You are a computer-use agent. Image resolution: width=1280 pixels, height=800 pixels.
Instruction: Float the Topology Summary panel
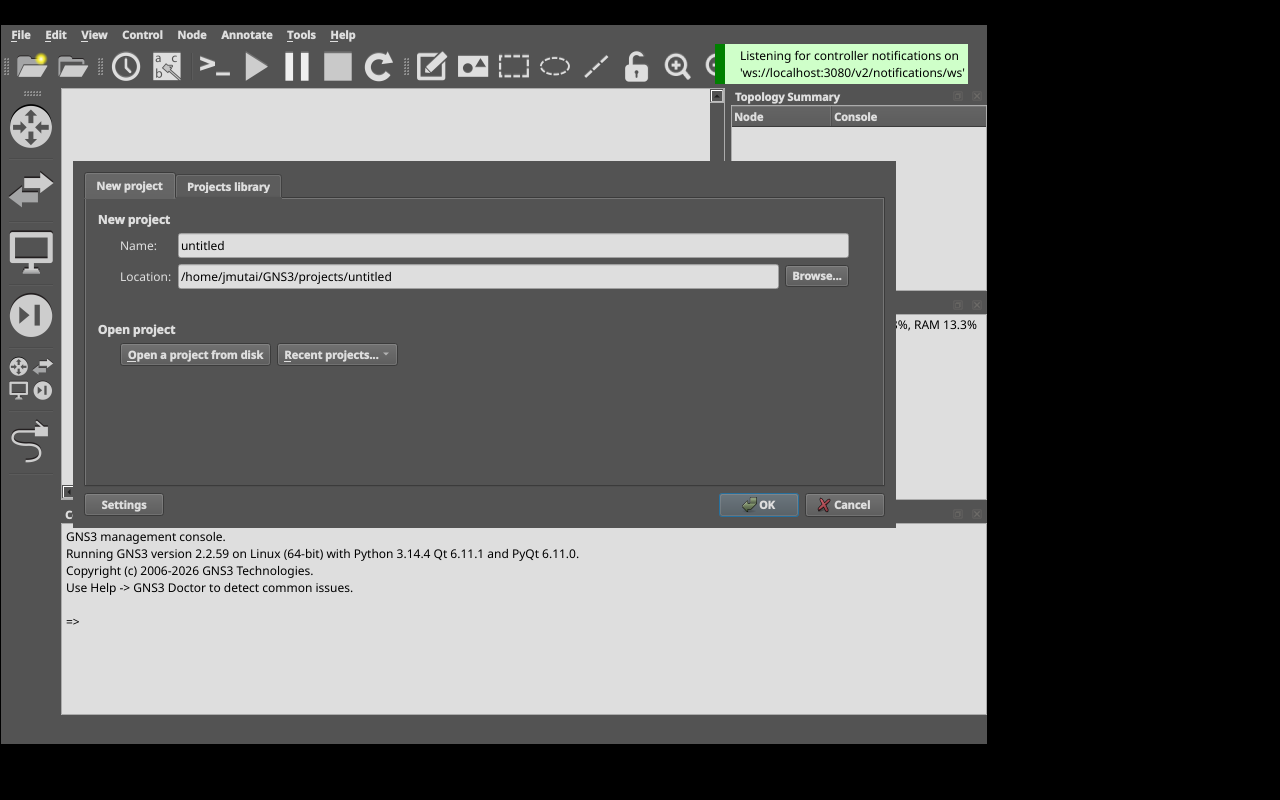click(x=957, y=96)
